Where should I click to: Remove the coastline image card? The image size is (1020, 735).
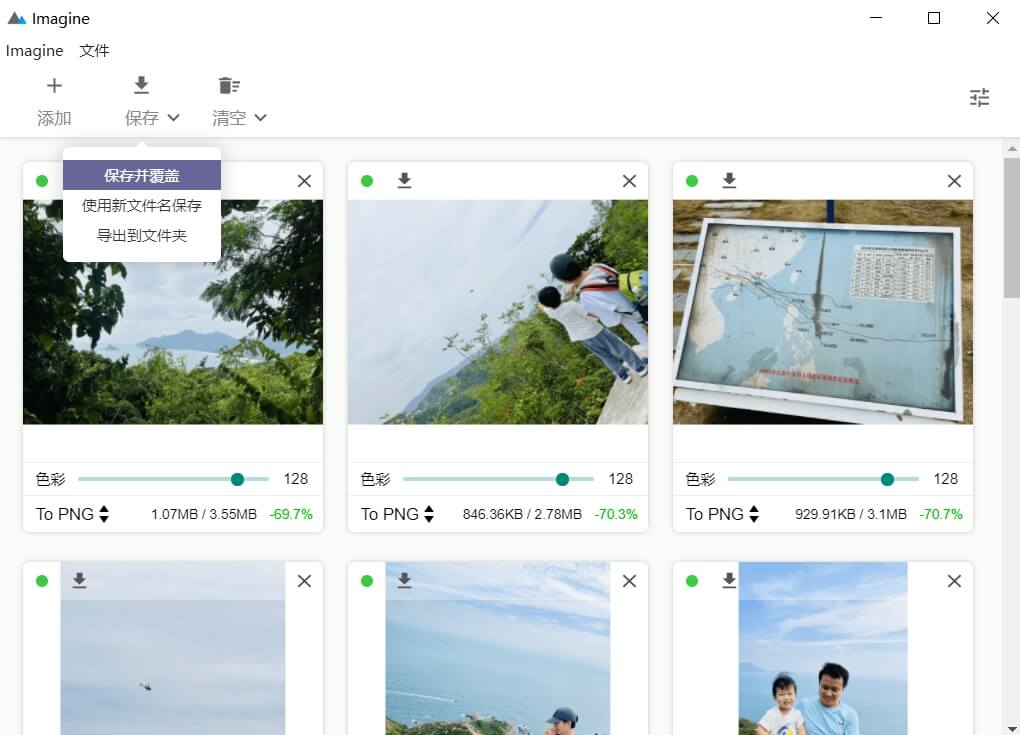629,581
